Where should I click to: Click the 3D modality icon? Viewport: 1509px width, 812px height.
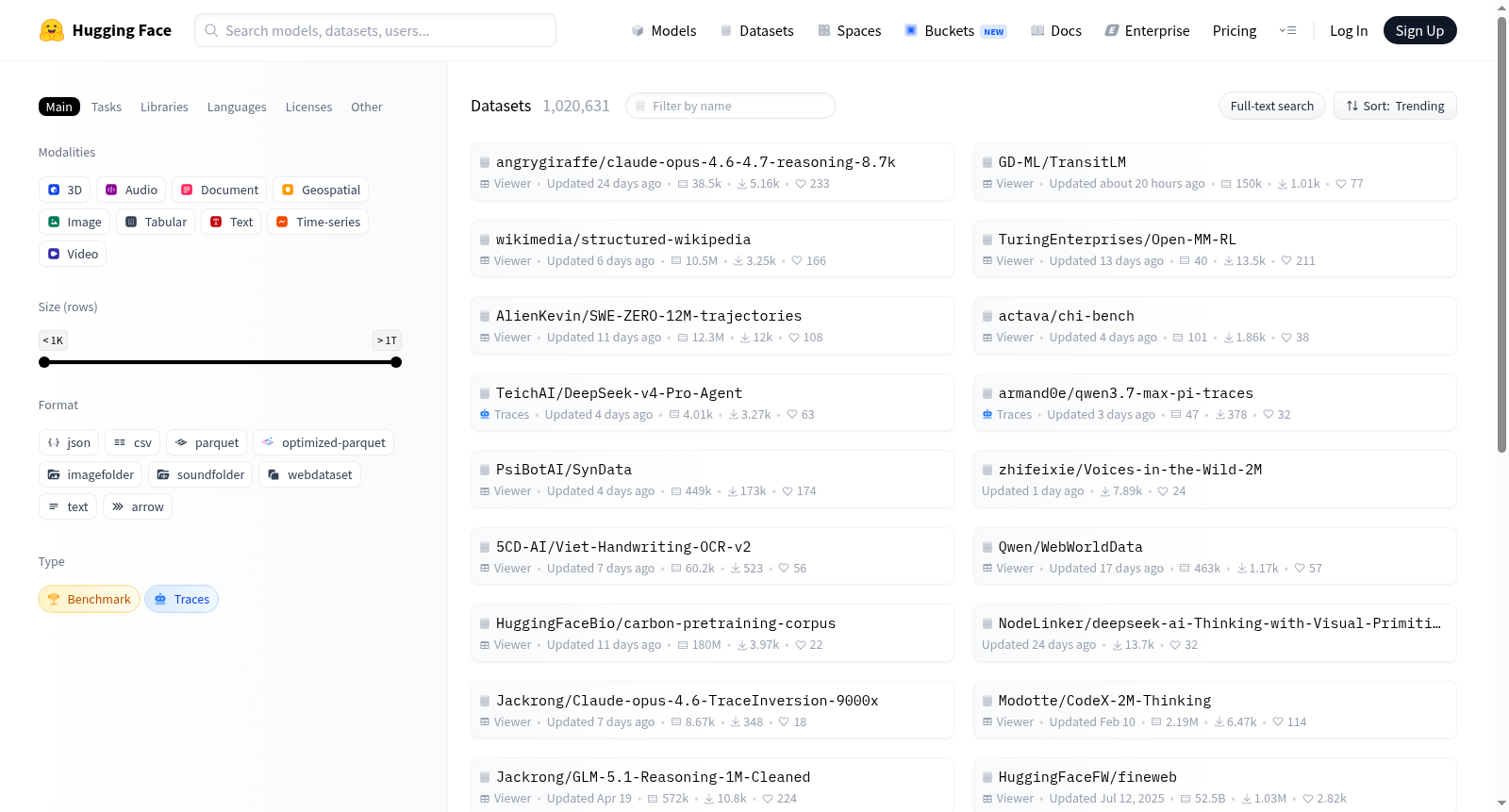(x=54, y=190)
